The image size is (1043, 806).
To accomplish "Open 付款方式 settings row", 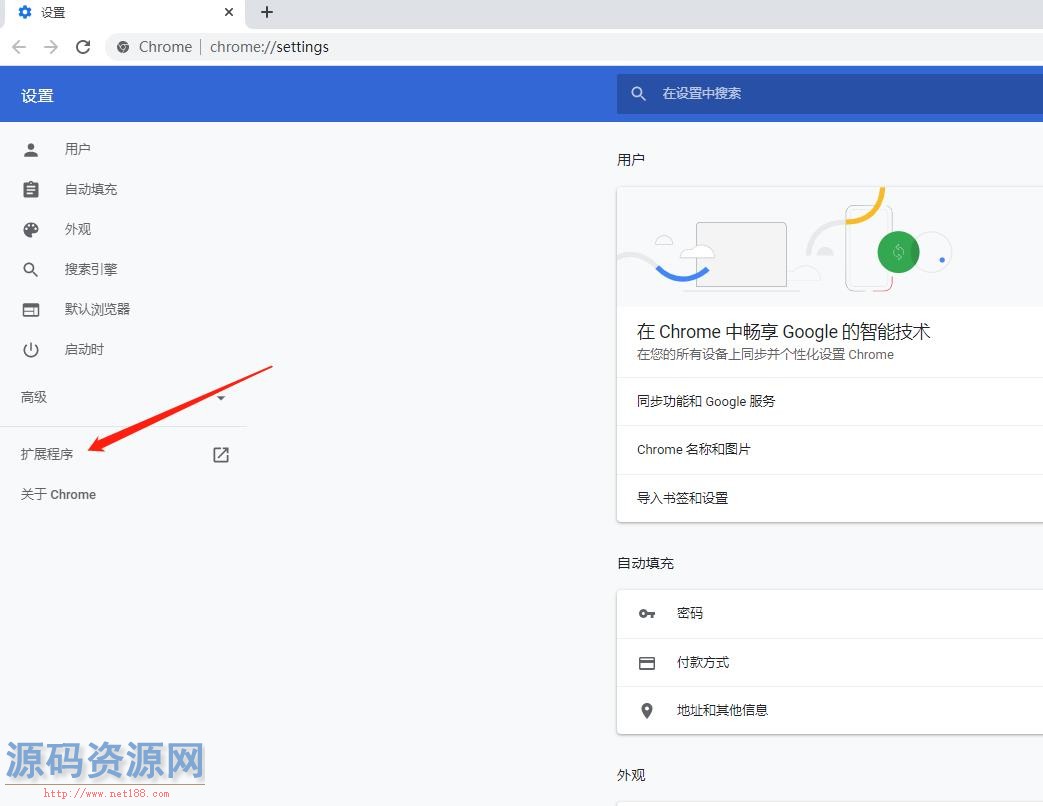I will click(x=830, y=662).
